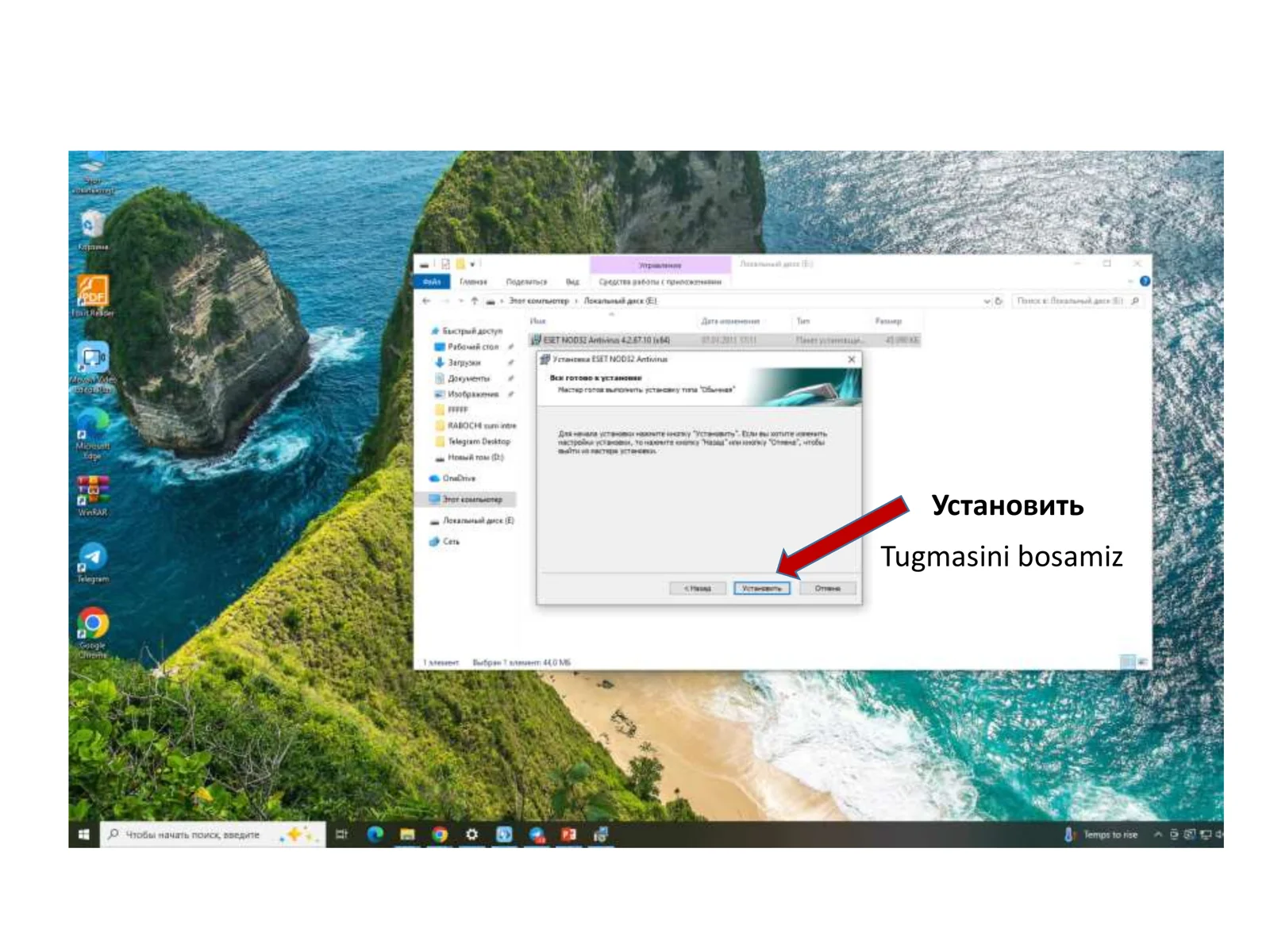Screen dimensions: 1270x952
Task: Sort by the Размер column header
Action: point(888,321)
